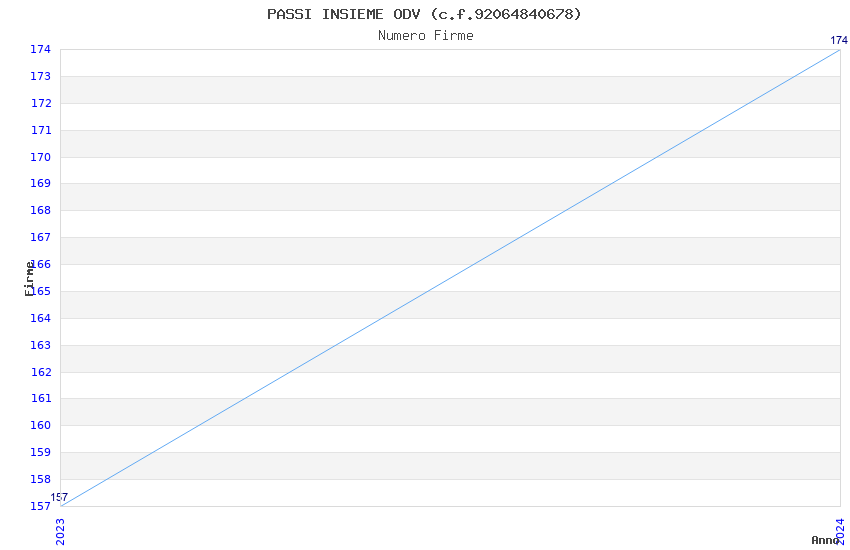Screen dimensions: 850x550
Task: Click the y-axis tick 158
Action: tap(41, 479)
